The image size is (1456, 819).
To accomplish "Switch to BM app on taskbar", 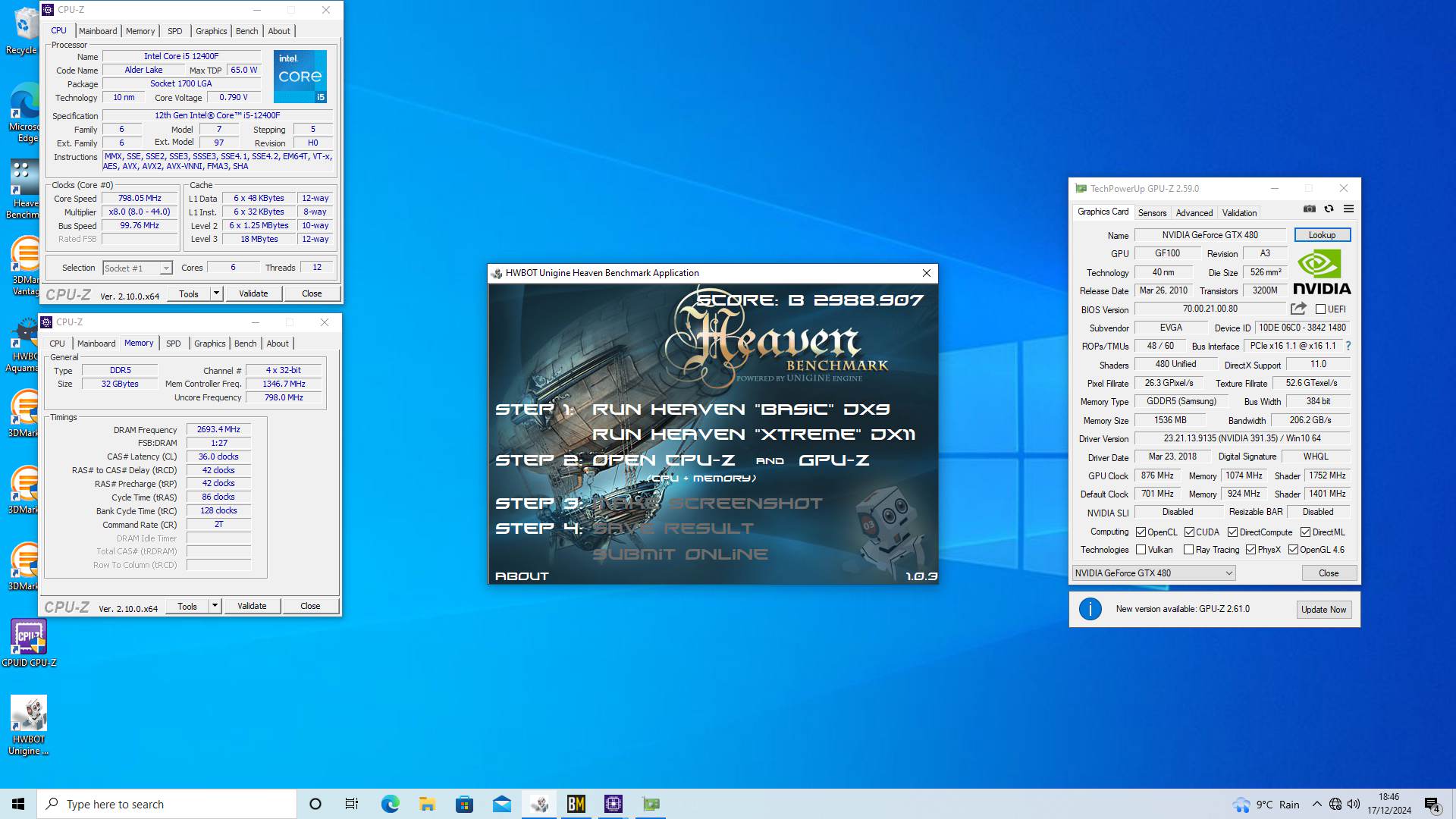I will coord(576,804).
